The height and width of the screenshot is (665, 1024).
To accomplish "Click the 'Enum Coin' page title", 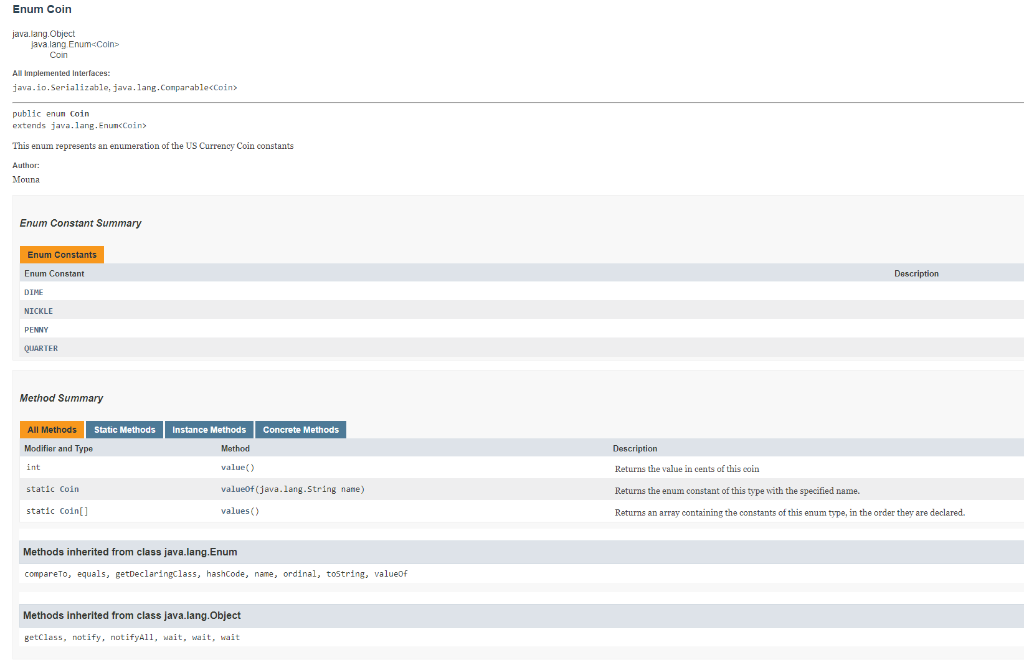I will tap(42, 9).
